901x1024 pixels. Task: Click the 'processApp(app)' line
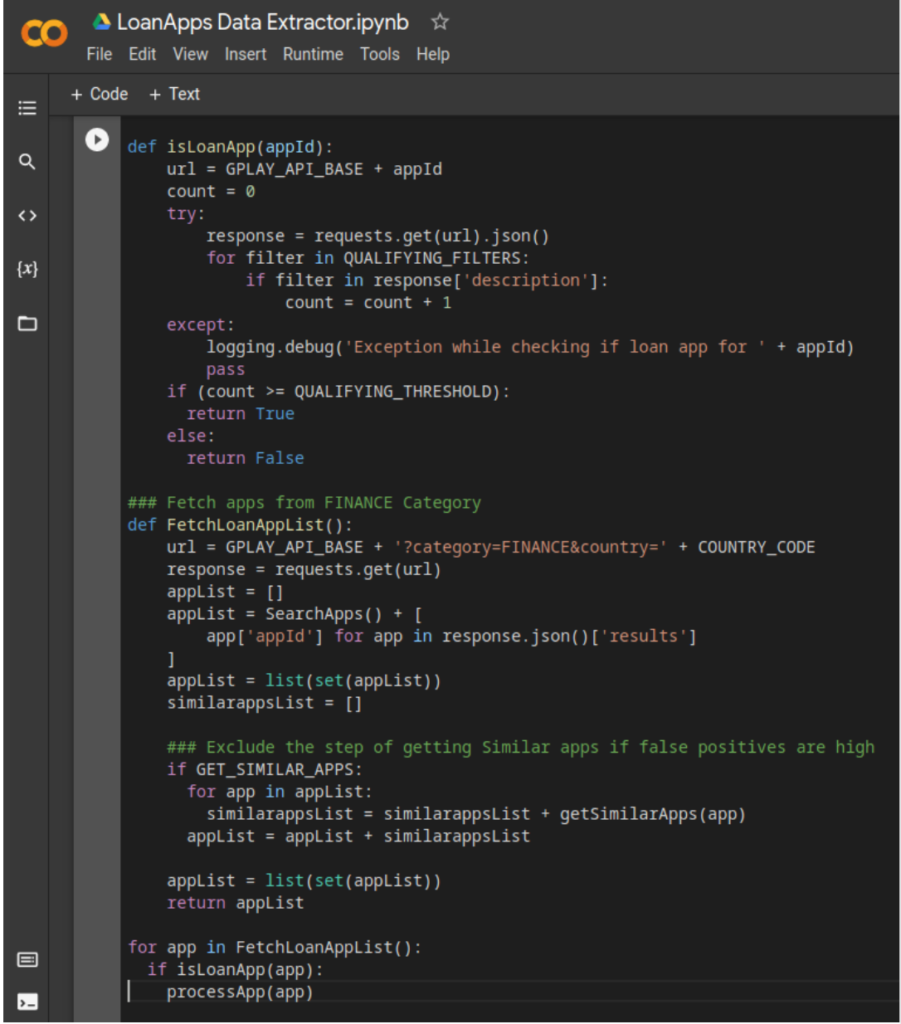pyautogui.click(x=240, y=991)
